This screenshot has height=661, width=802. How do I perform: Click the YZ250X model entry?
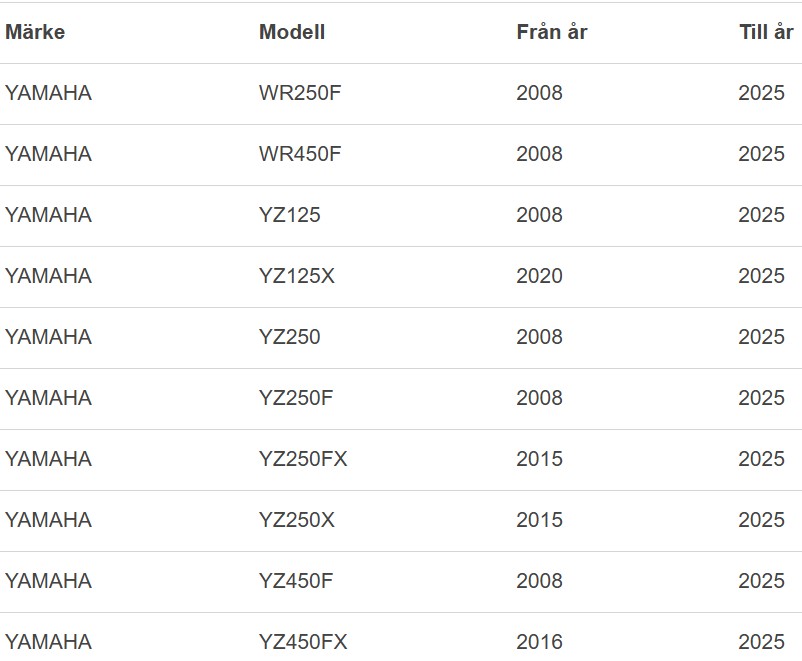297,520
